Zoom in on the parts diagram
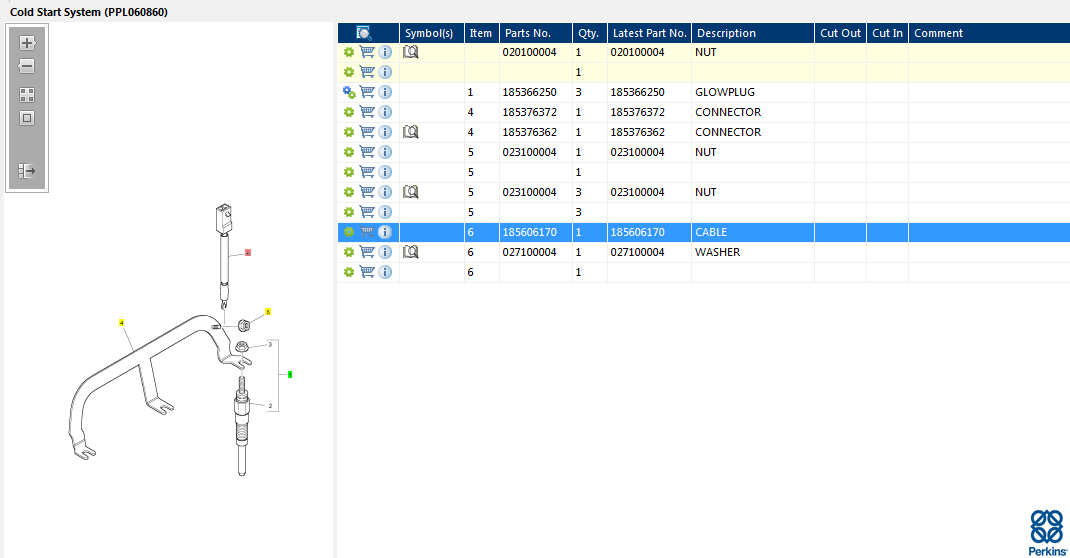The image size is (1070, 558). click(x=27, y=43)
